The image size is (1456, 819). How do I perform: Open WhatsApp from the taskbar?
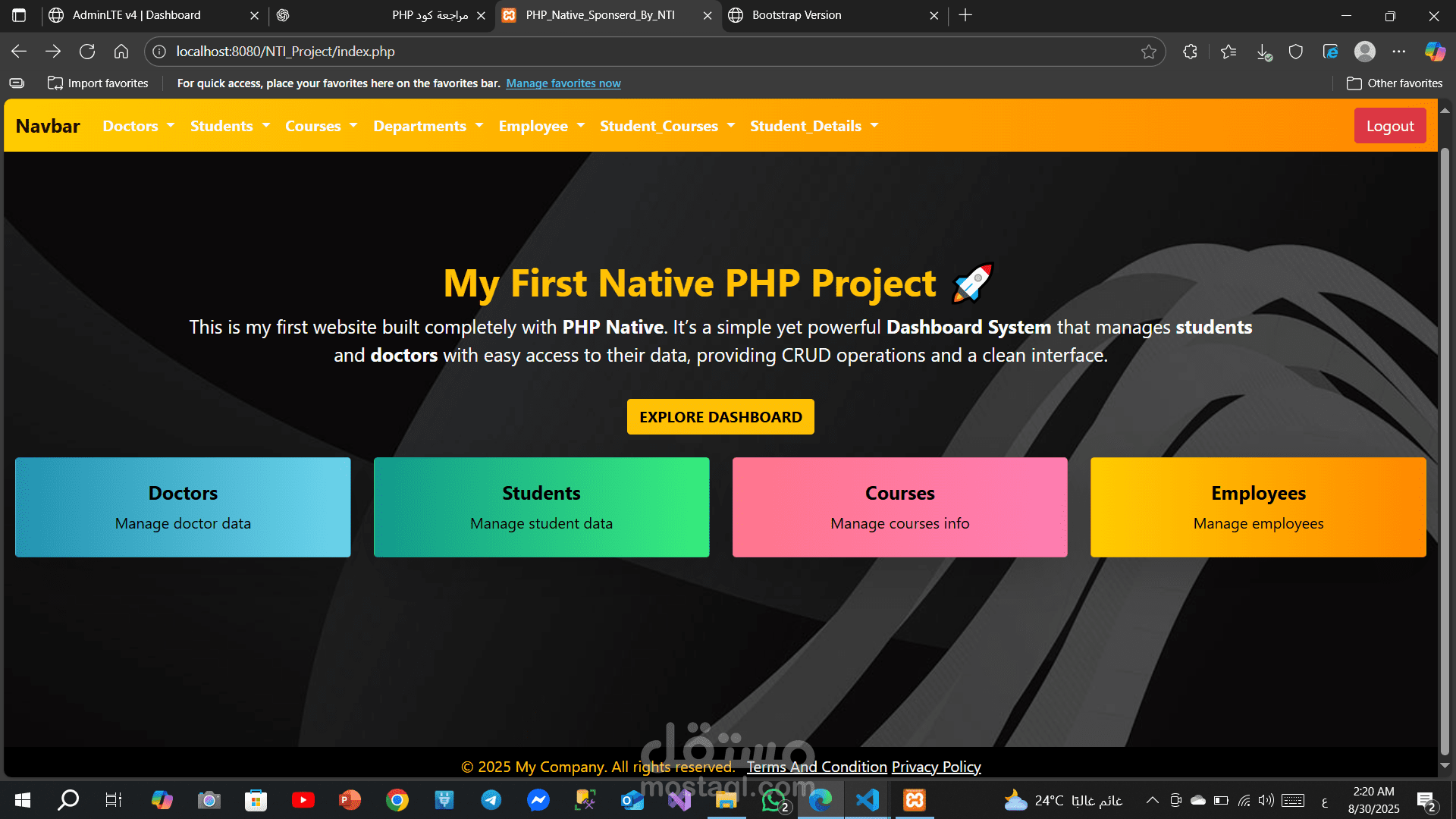tap(773, 800)
